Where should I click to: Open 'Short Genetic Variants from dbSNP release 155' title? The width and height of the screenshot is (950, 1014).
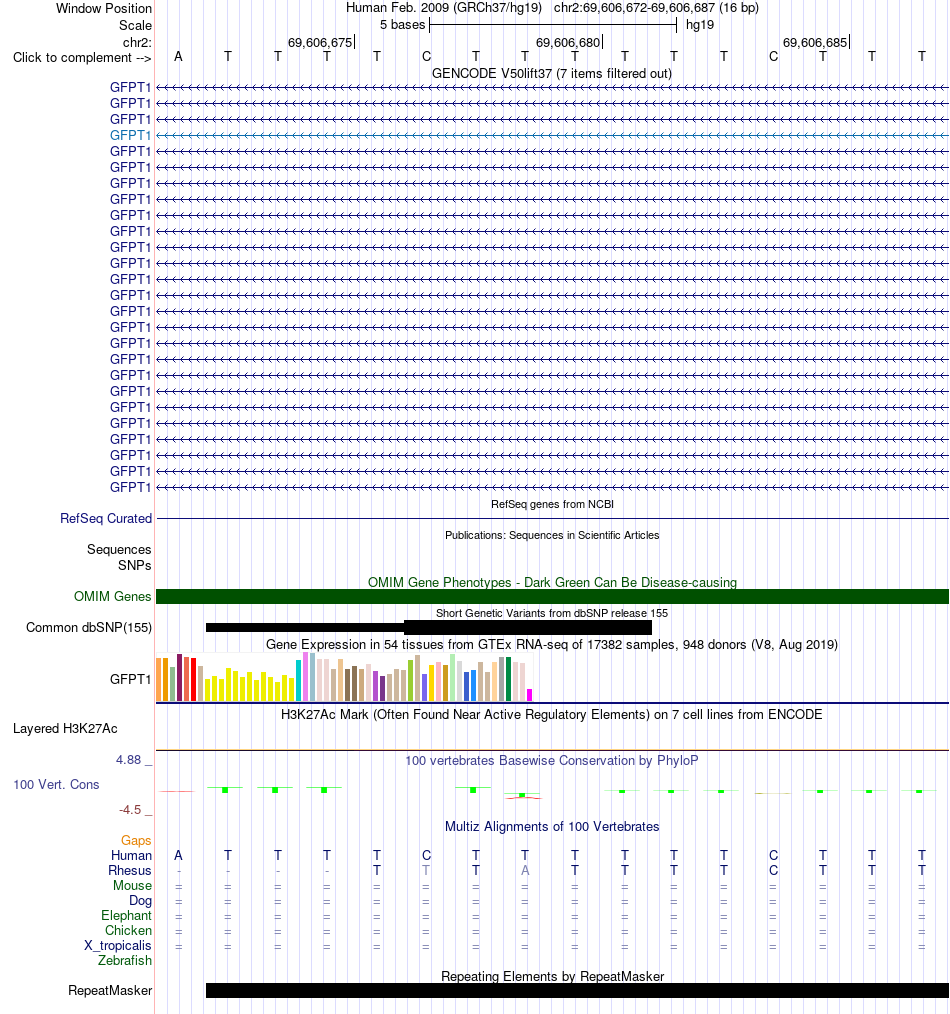552,613
